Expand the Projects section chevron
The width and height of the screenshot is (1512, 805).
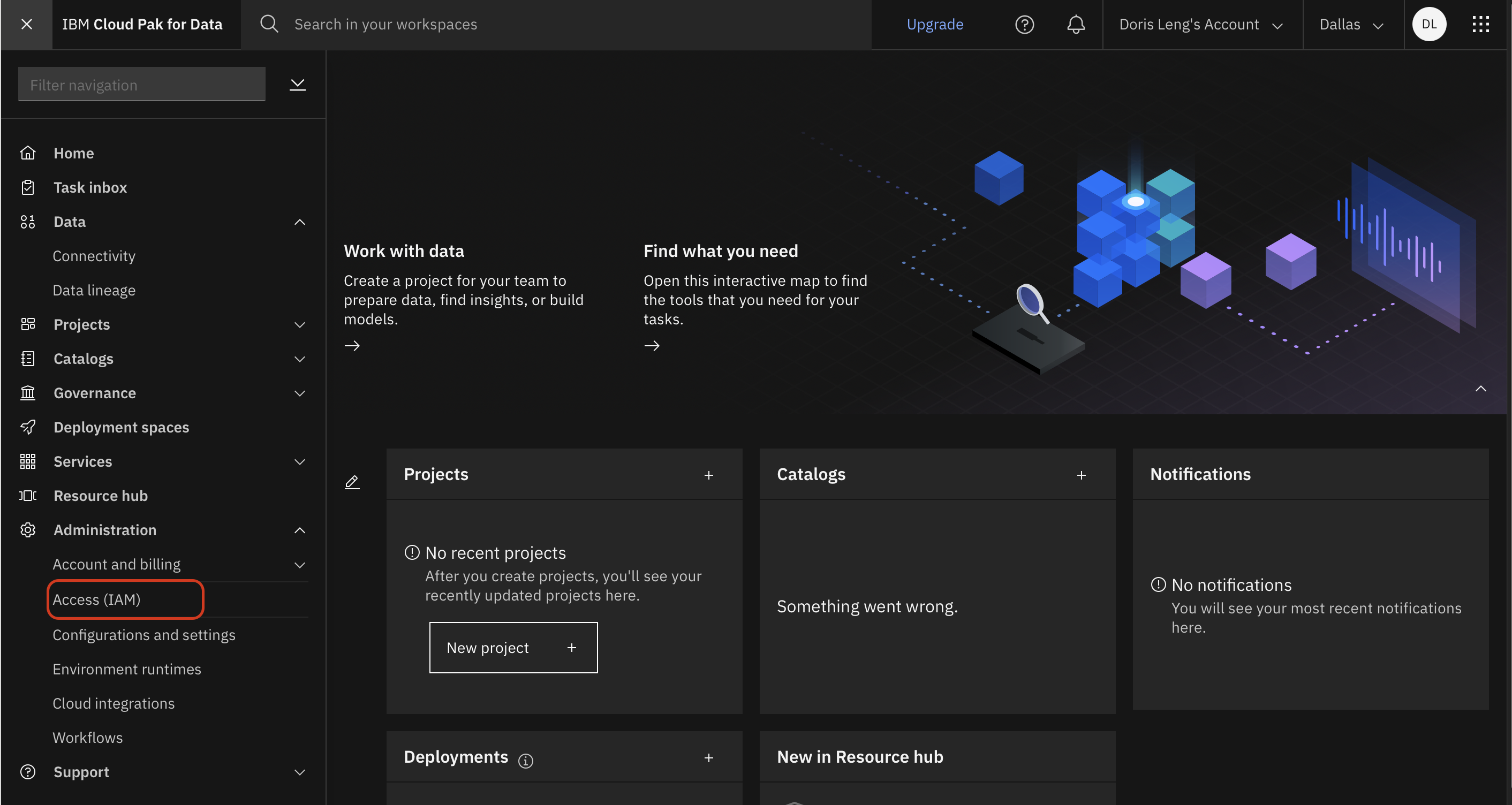tap(299, 324)
